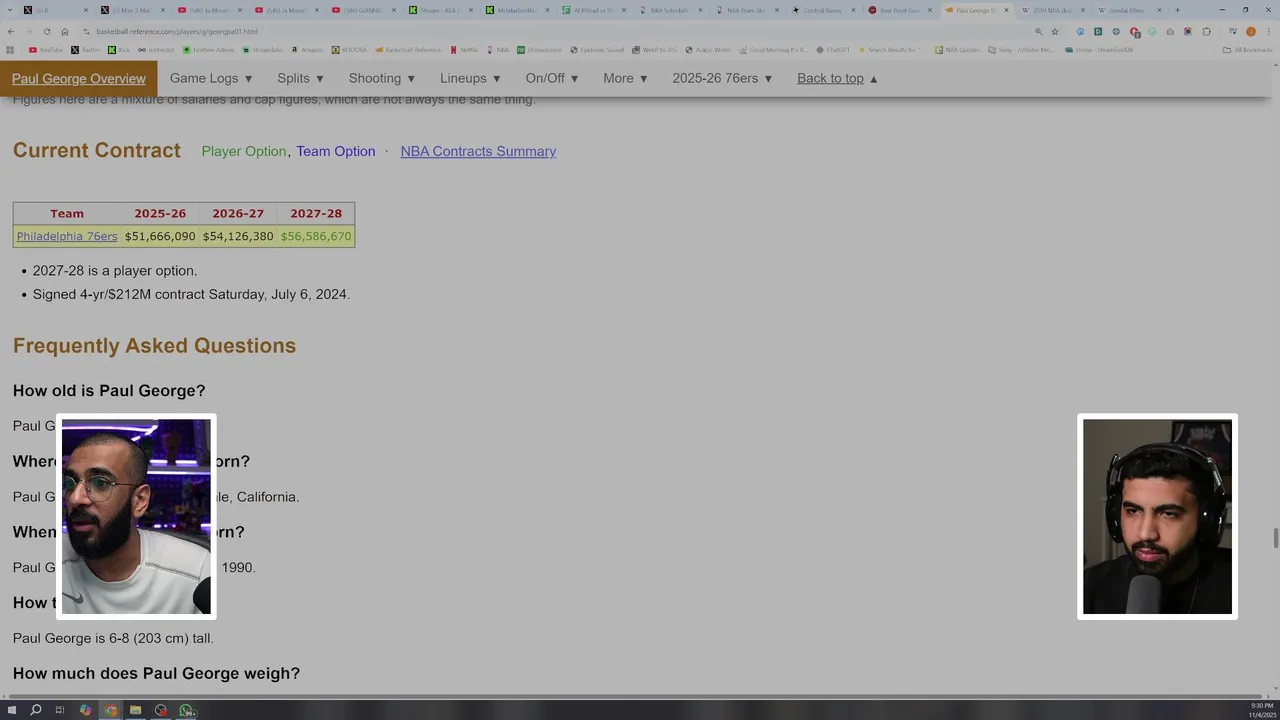Open the YouTube bookmark

click(x=46, y=49)
